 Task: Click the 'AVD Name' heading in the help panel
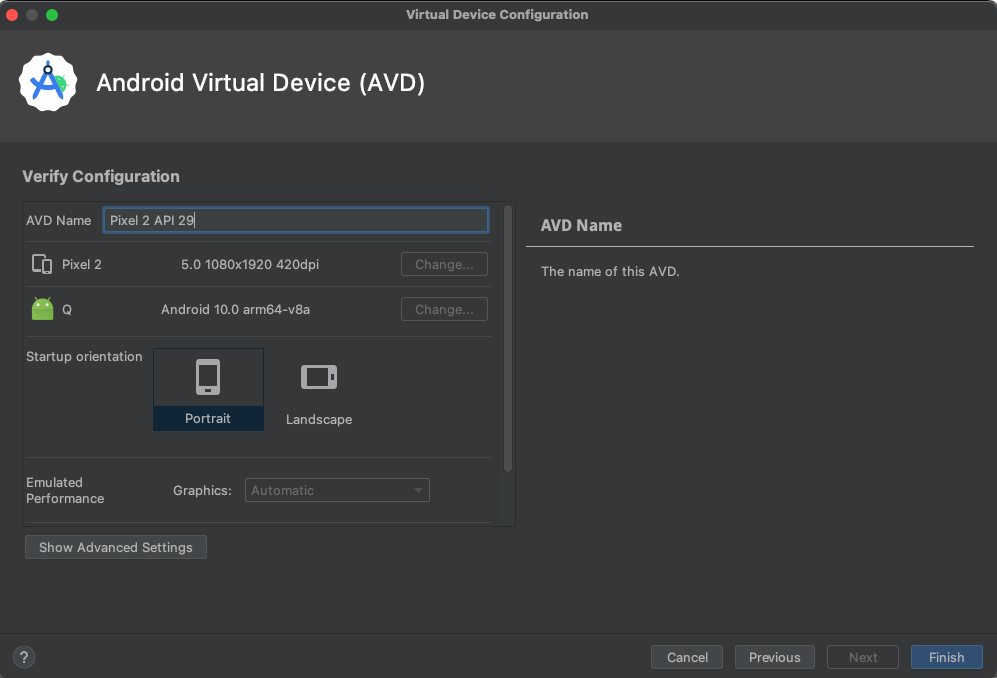pyautogui.click(x=581, y=225)
